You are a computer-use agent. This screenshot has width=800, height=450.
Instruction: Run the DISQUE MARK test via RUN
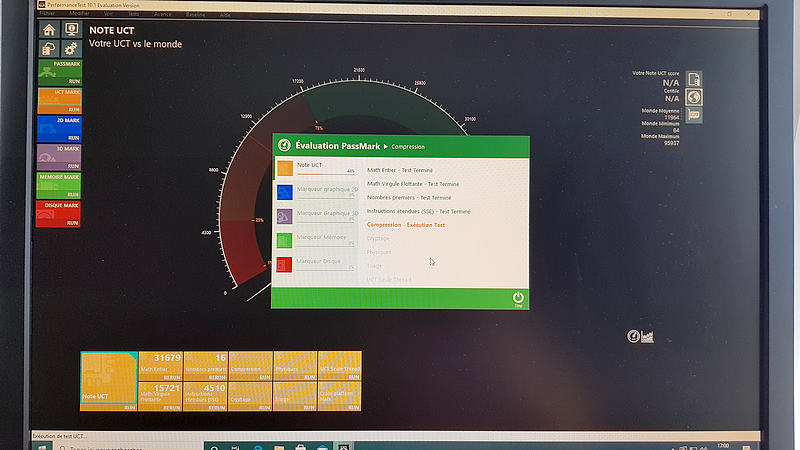[x=73, y=222]
